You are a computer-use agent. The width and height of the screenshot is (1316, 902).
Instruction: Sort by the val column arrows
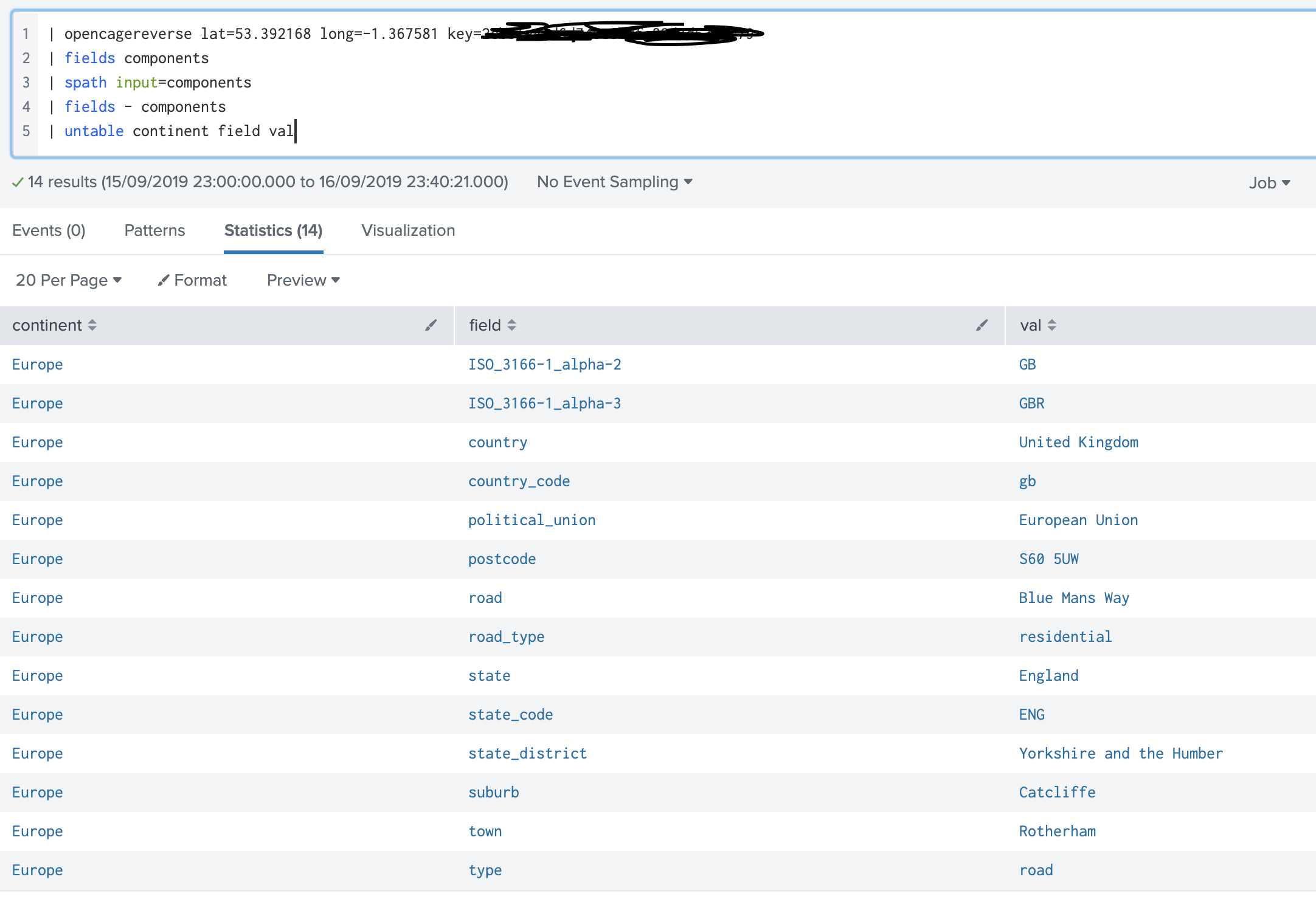click(1052, 325)
